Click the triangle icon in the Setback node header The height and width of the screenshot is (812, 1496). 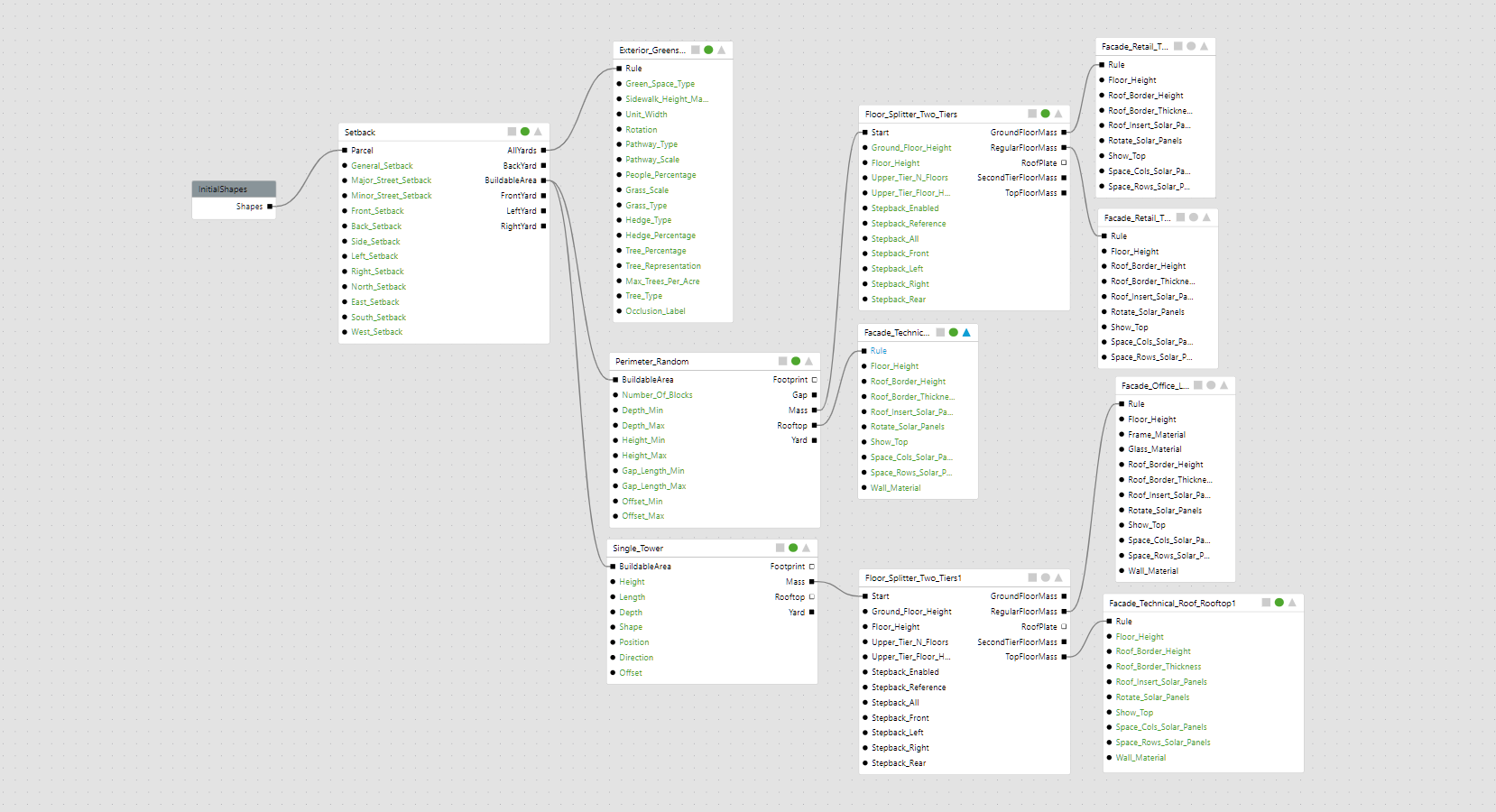coord(538,132)
